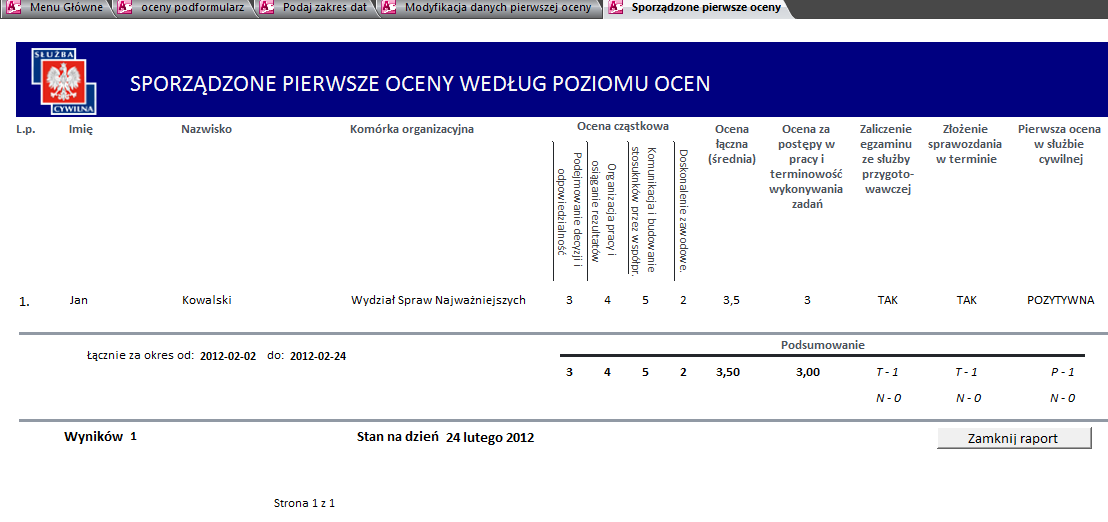Click the P - 1 summary value
The height and width of the screenshot is (522, 1108).
[1063, 372]
